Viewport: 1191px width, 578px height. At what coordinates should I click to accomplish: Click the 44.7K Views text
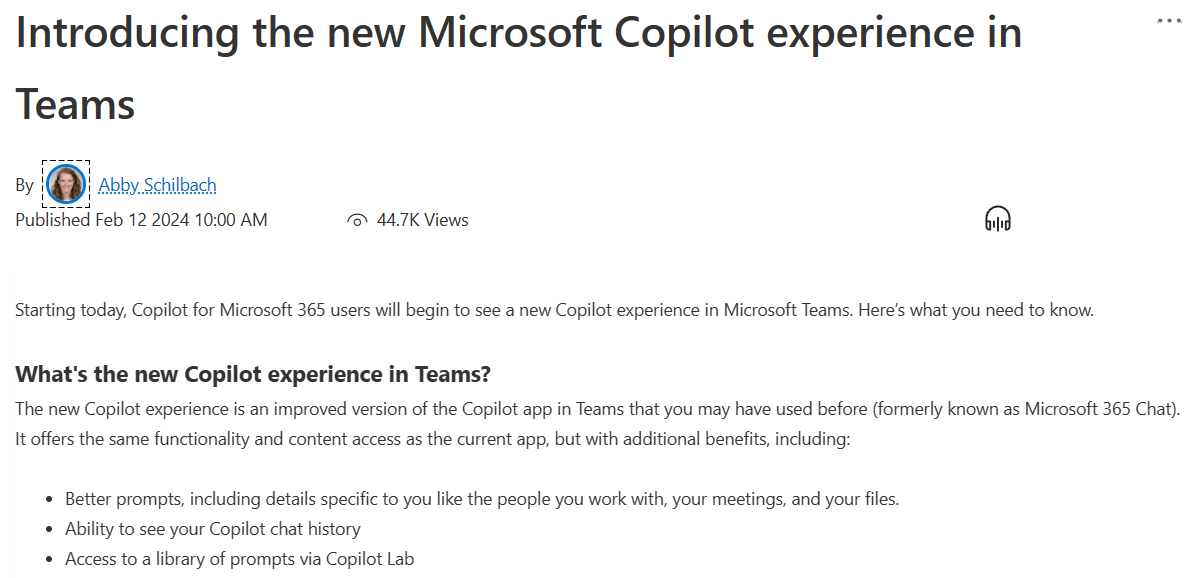coord(422,220)
